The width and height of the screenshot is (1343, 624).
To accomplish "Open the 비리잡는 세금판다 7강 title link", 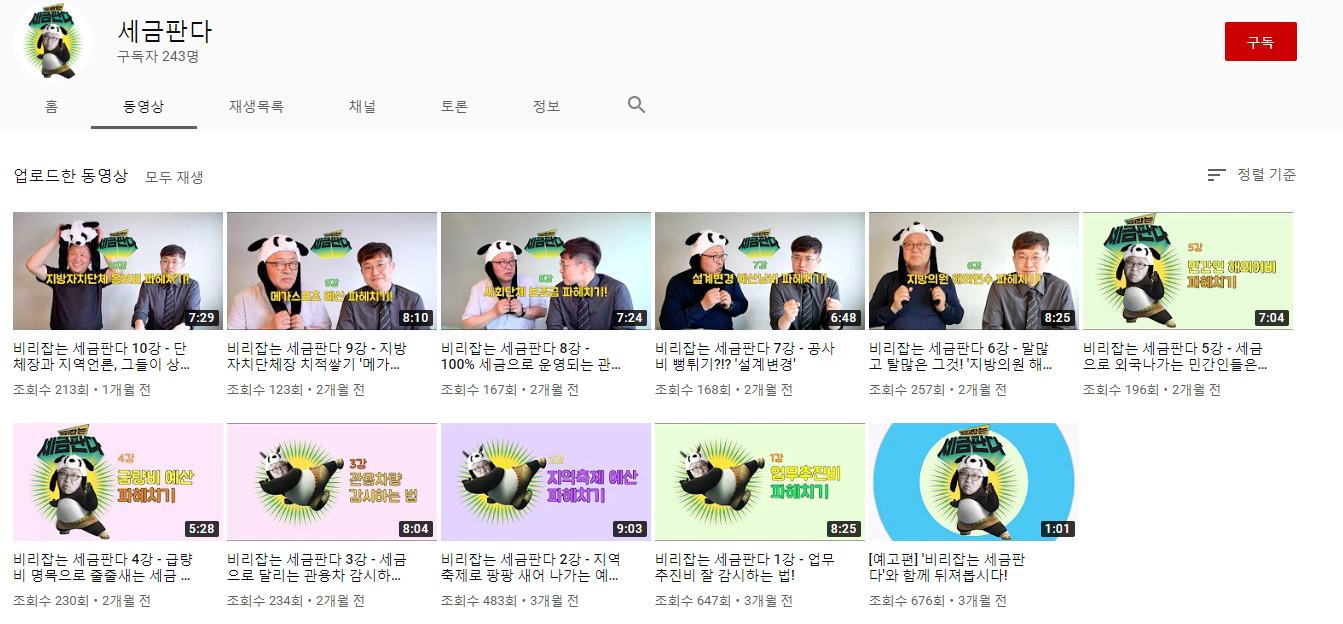I will (745, 357).
